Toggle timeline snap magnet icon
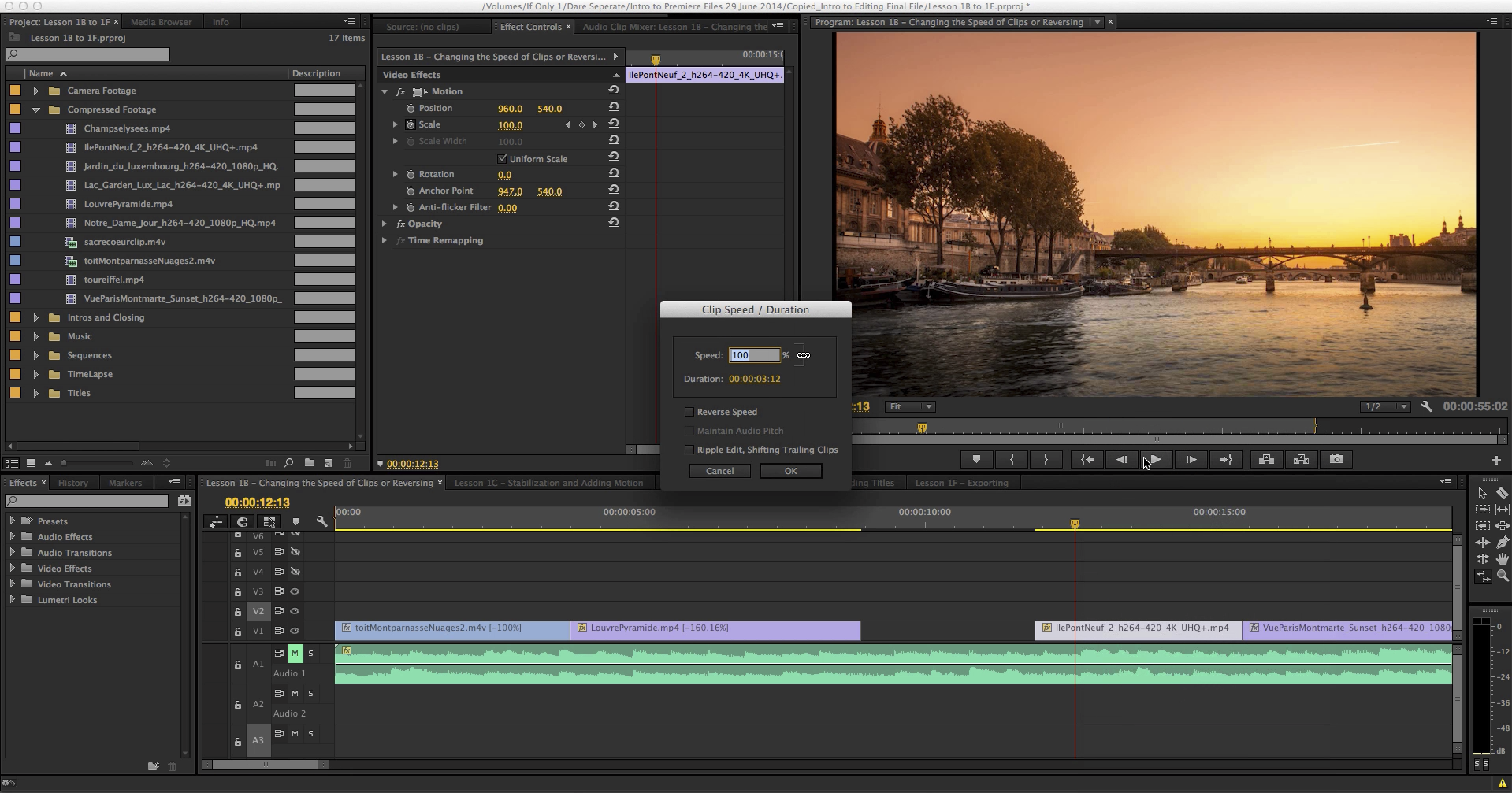The image size is (1512, 793). pos(242,521)
